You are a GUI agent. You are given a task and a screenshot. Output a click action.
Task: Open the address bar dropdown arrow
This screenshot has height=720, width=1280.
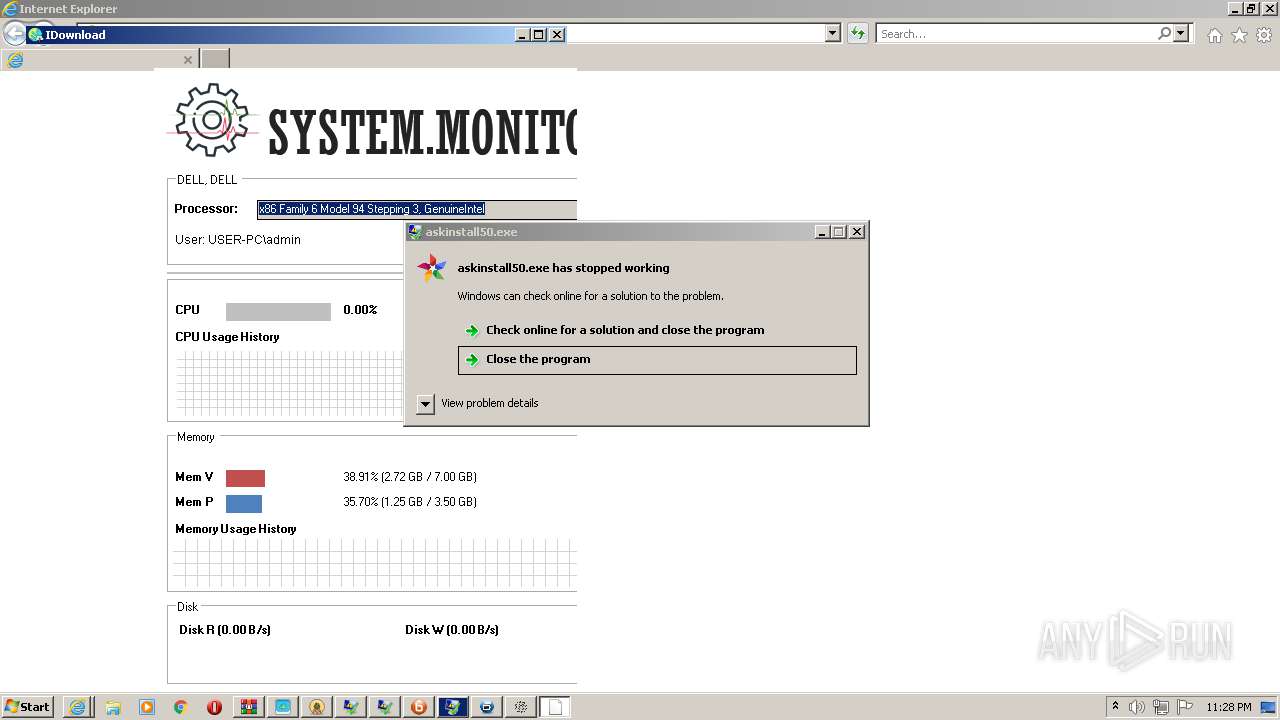pos(833,34)
